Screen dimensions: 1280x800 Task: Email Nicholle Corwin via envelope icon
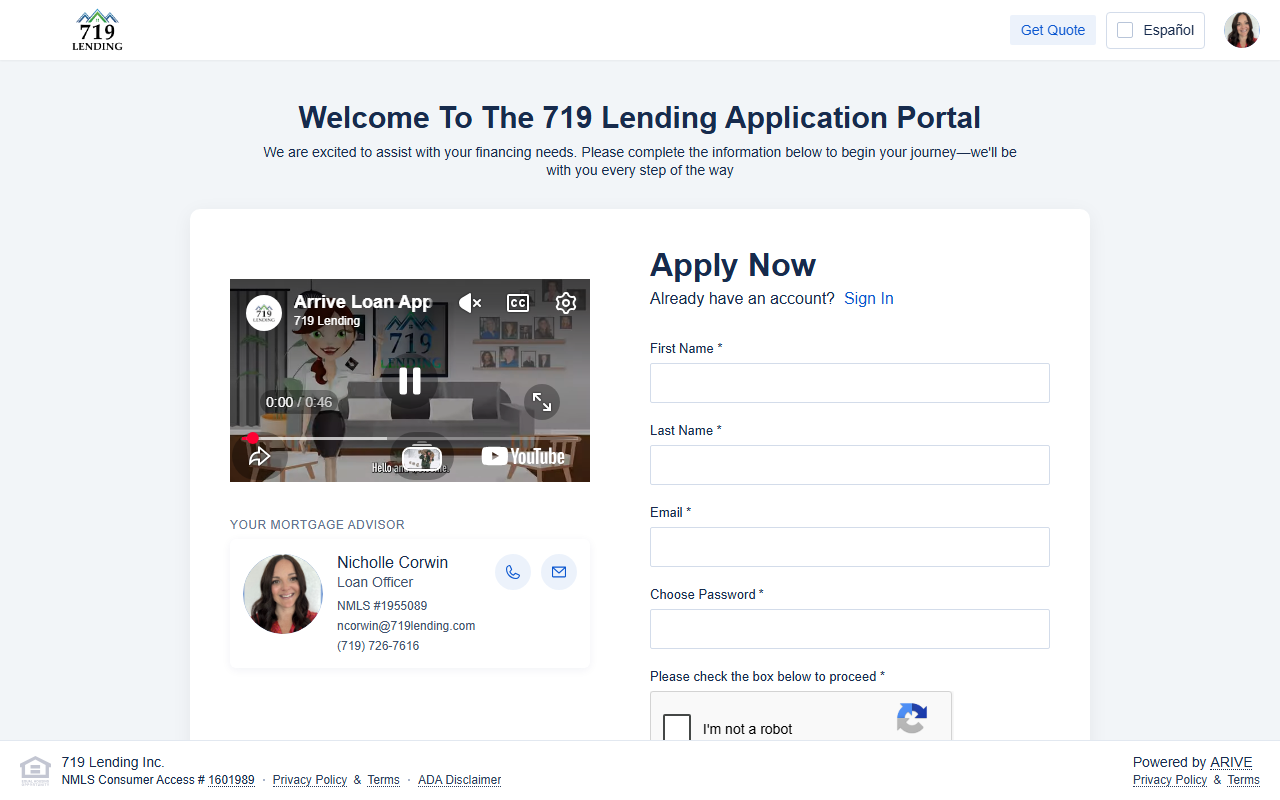559,572
